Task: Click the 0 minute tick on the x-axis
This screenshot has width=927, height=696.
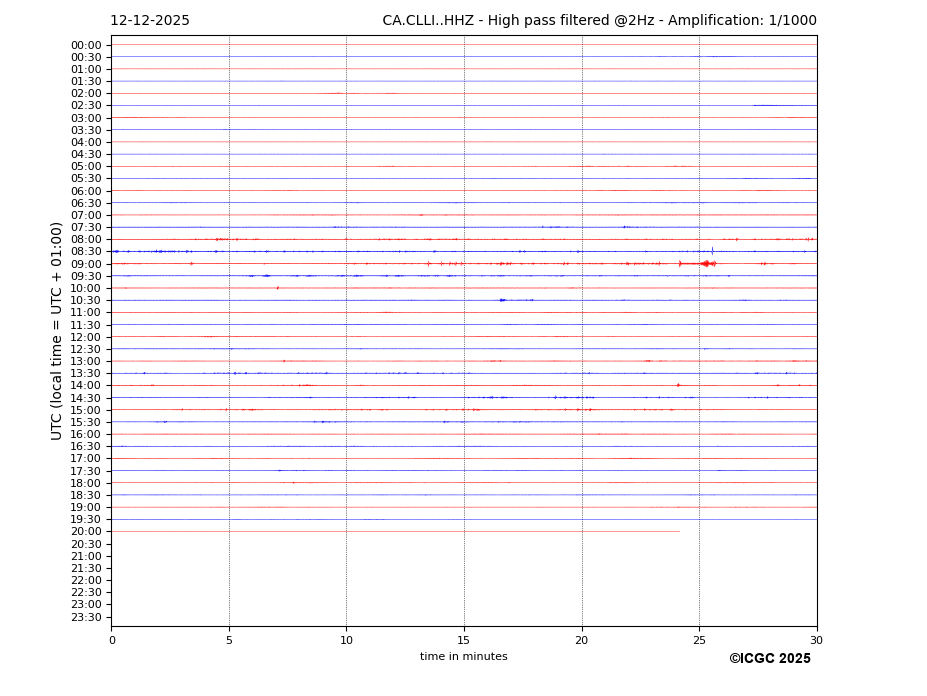Action: [112, 639]
